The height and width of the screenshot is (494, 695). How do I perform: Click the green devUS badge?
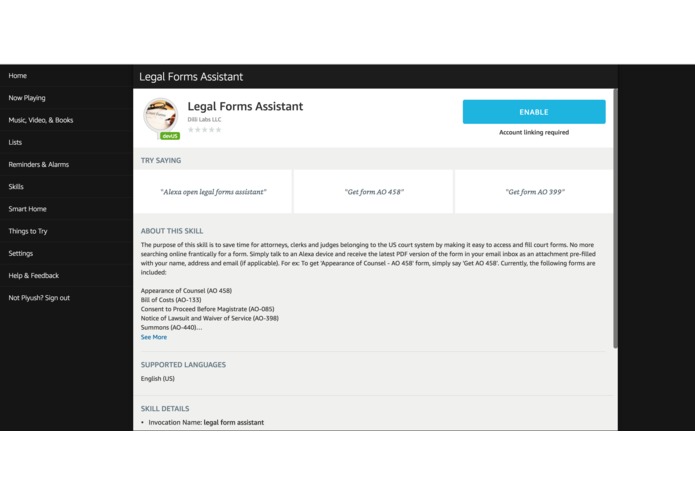[x=170, y=136]
